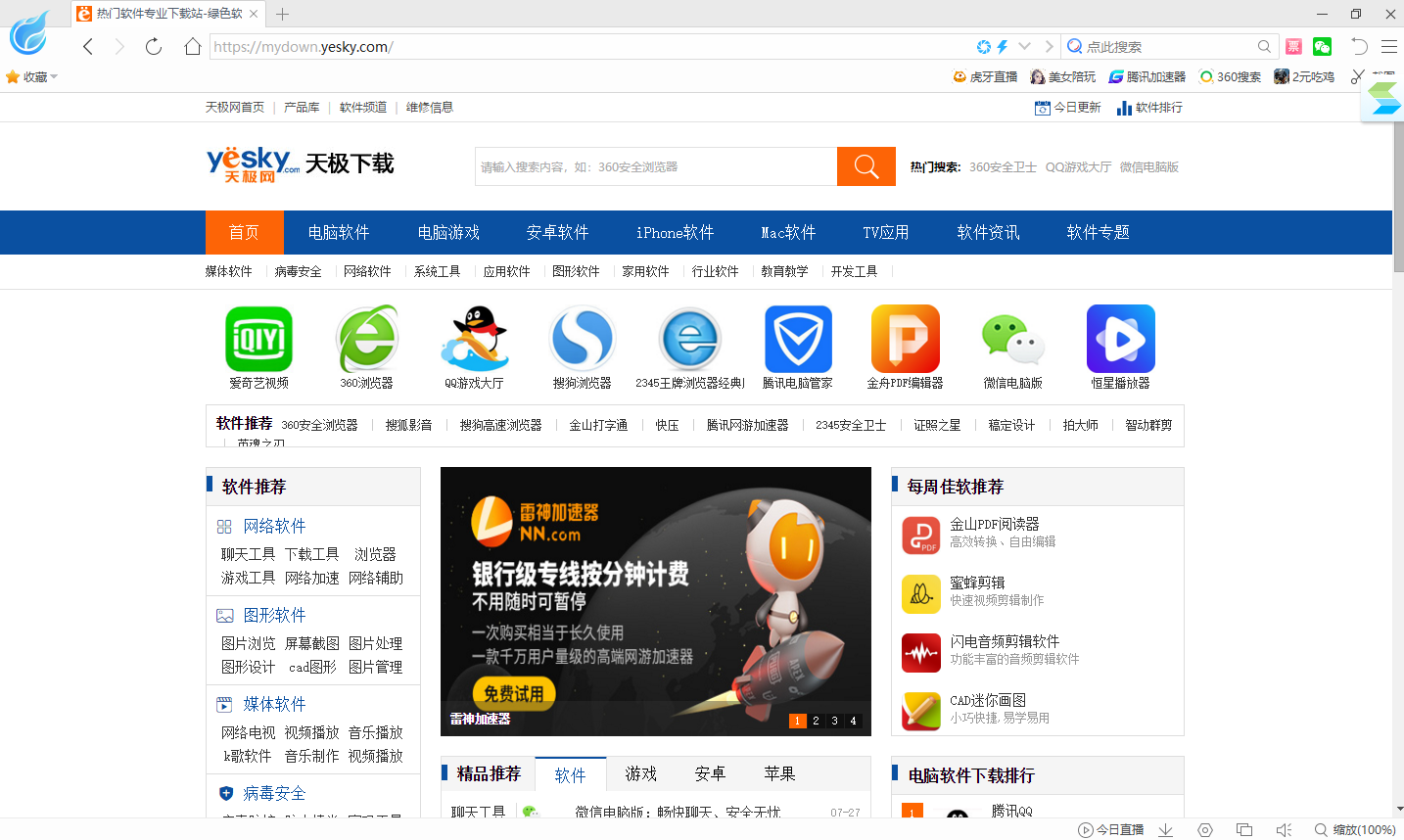Switch to the 游戏 tab in 精品推荐
1404x840 pixels.
(641, 774)
